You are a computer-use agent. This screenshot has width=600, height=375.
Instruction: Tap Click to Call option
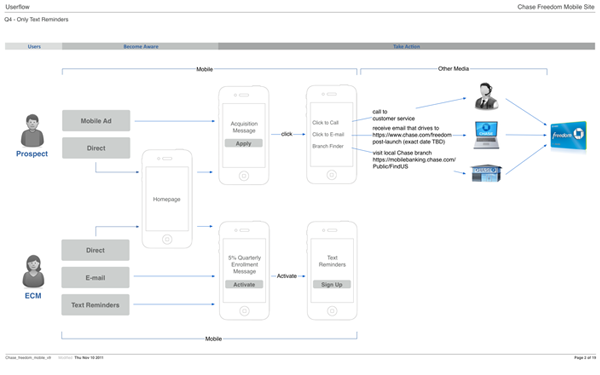[x=325, y=122]
